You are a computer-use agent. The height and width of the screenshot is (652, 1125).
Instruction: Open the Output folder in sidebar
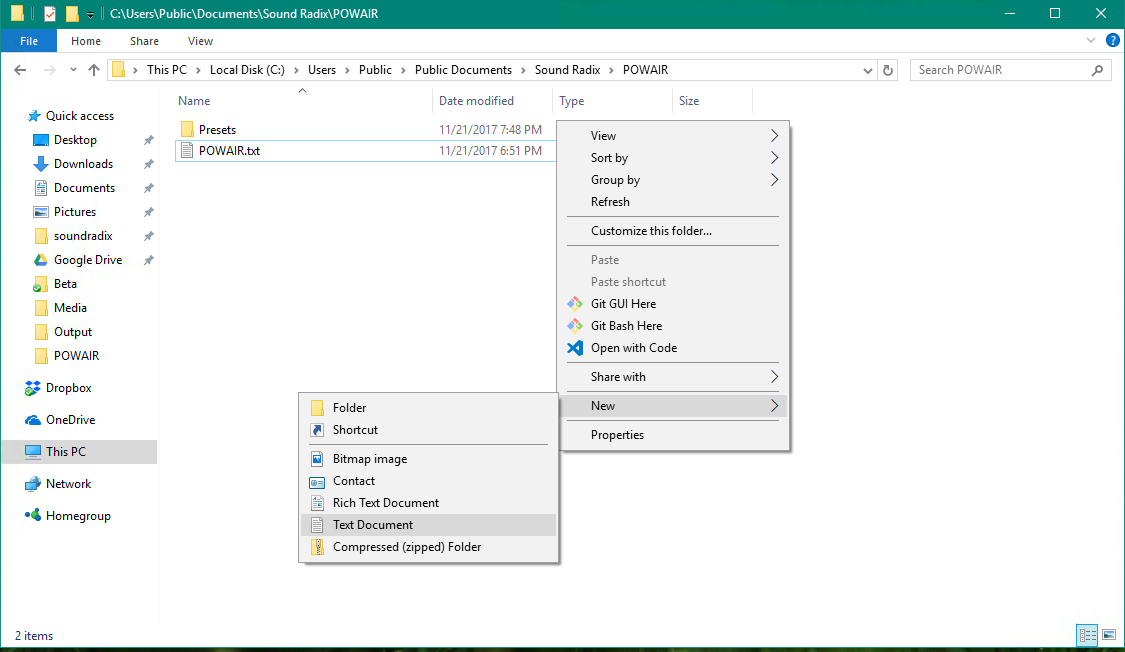click(x=72, y=332)
